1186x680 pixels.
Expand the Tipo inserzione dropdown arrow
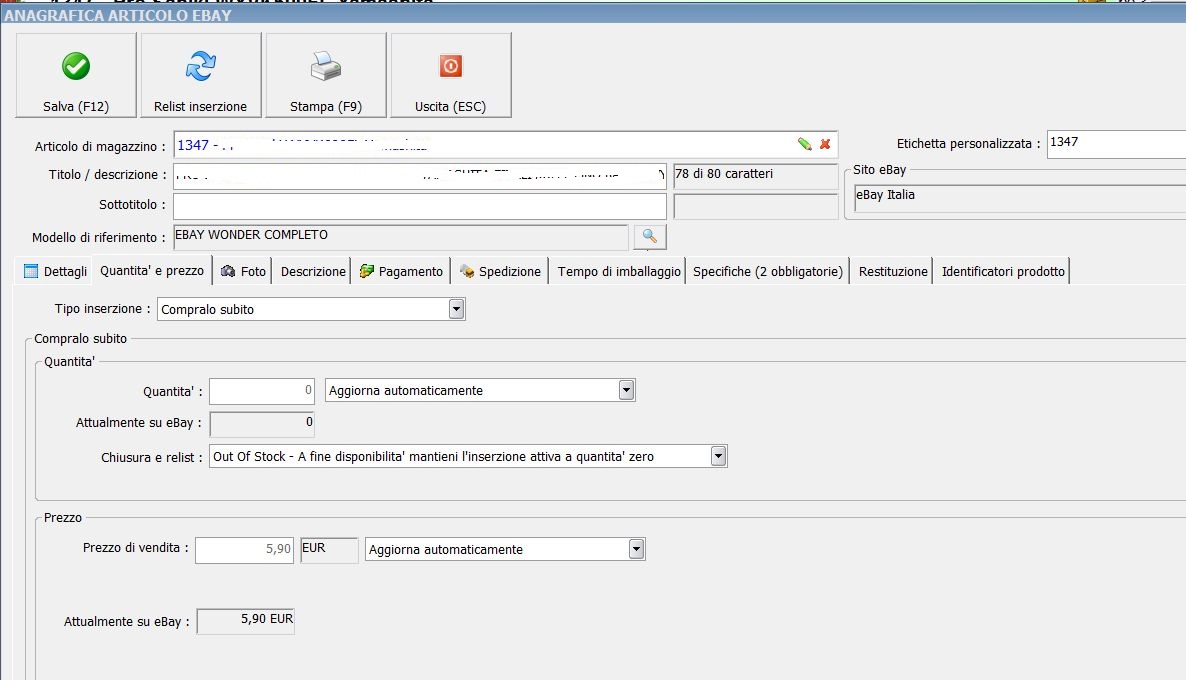(456, 309)
